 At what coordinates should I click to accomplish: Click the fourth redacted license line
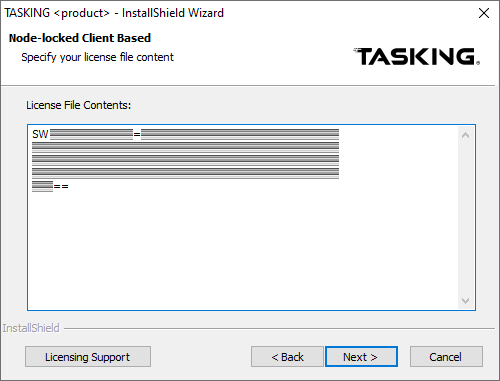point(185,173)
